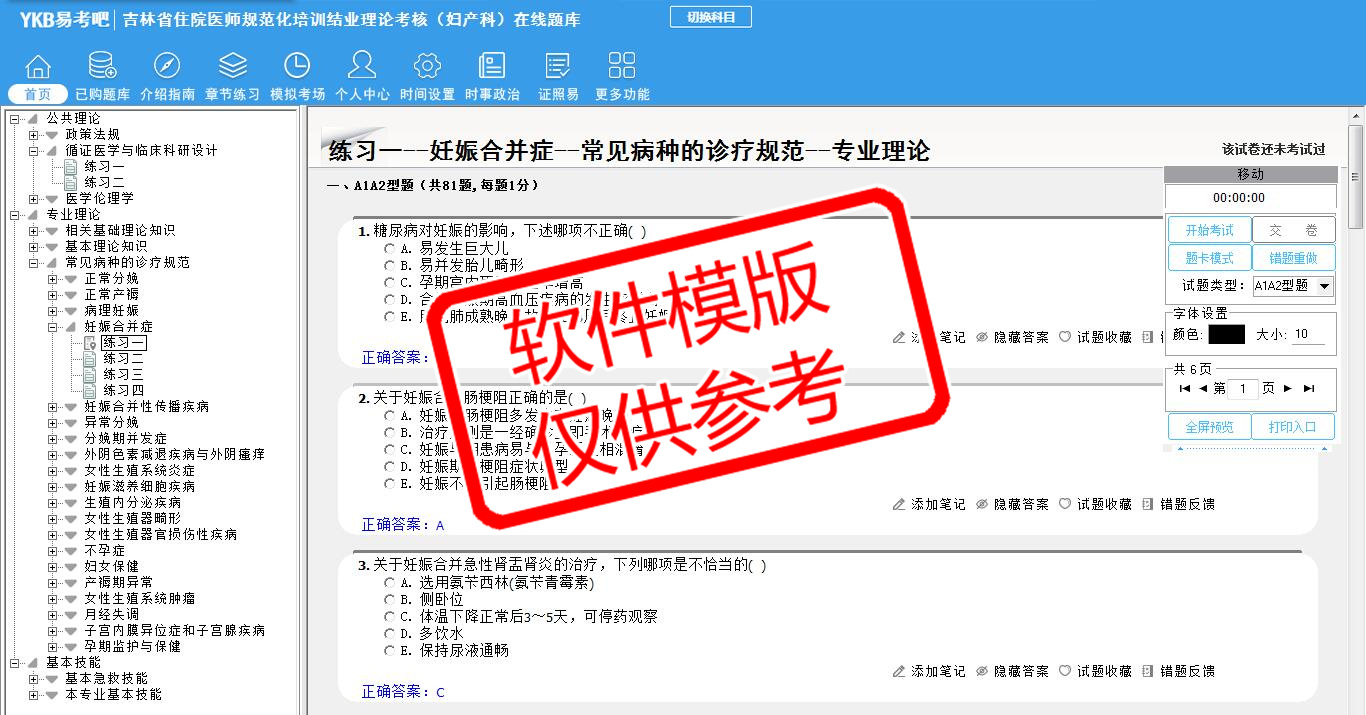The image size is (1366, 715).
Task: Collapse the 妊娠合并症 tree node
Action: [53, 326]
